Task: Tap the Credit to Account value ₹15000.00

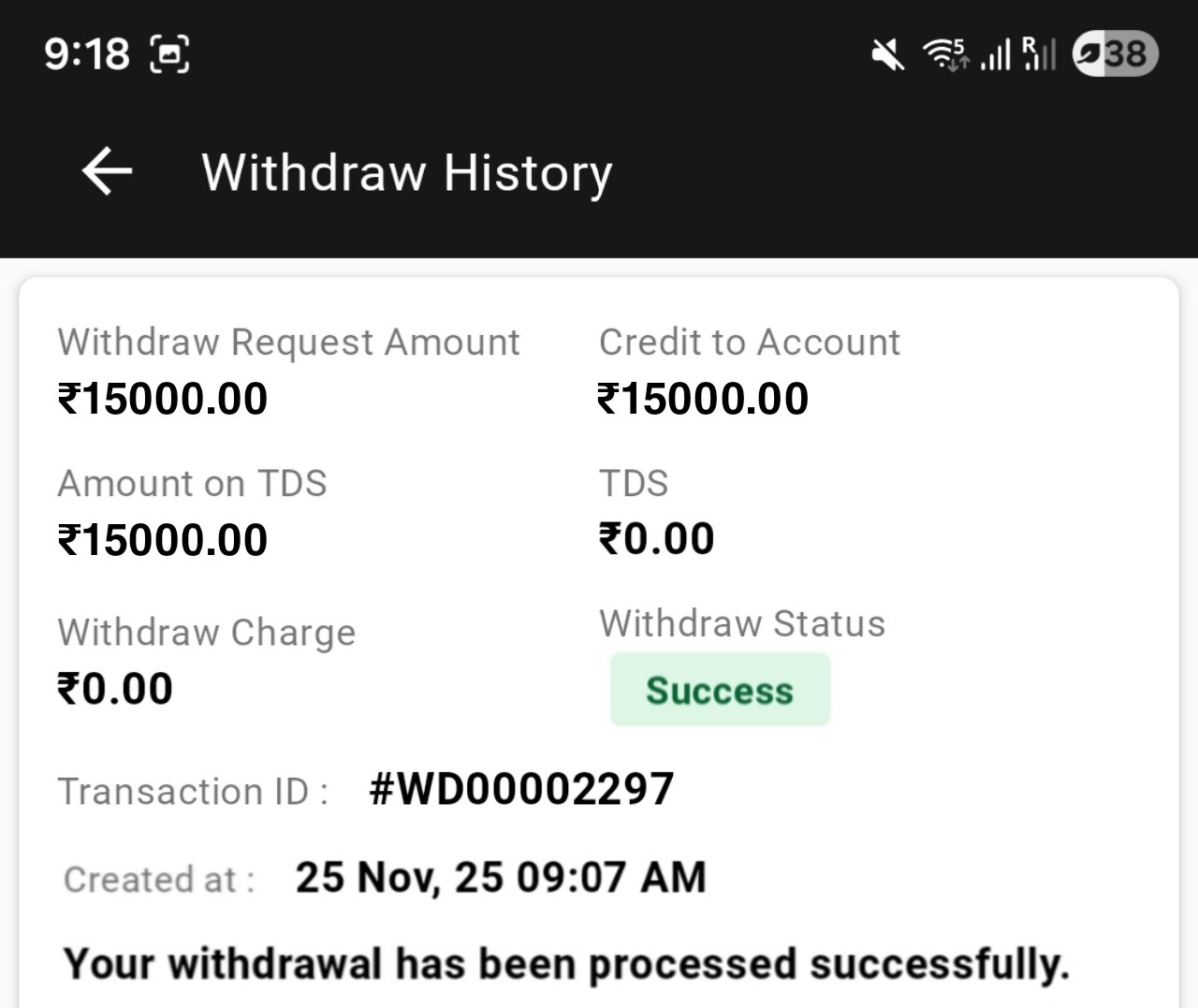Action: tap(703, 399)
